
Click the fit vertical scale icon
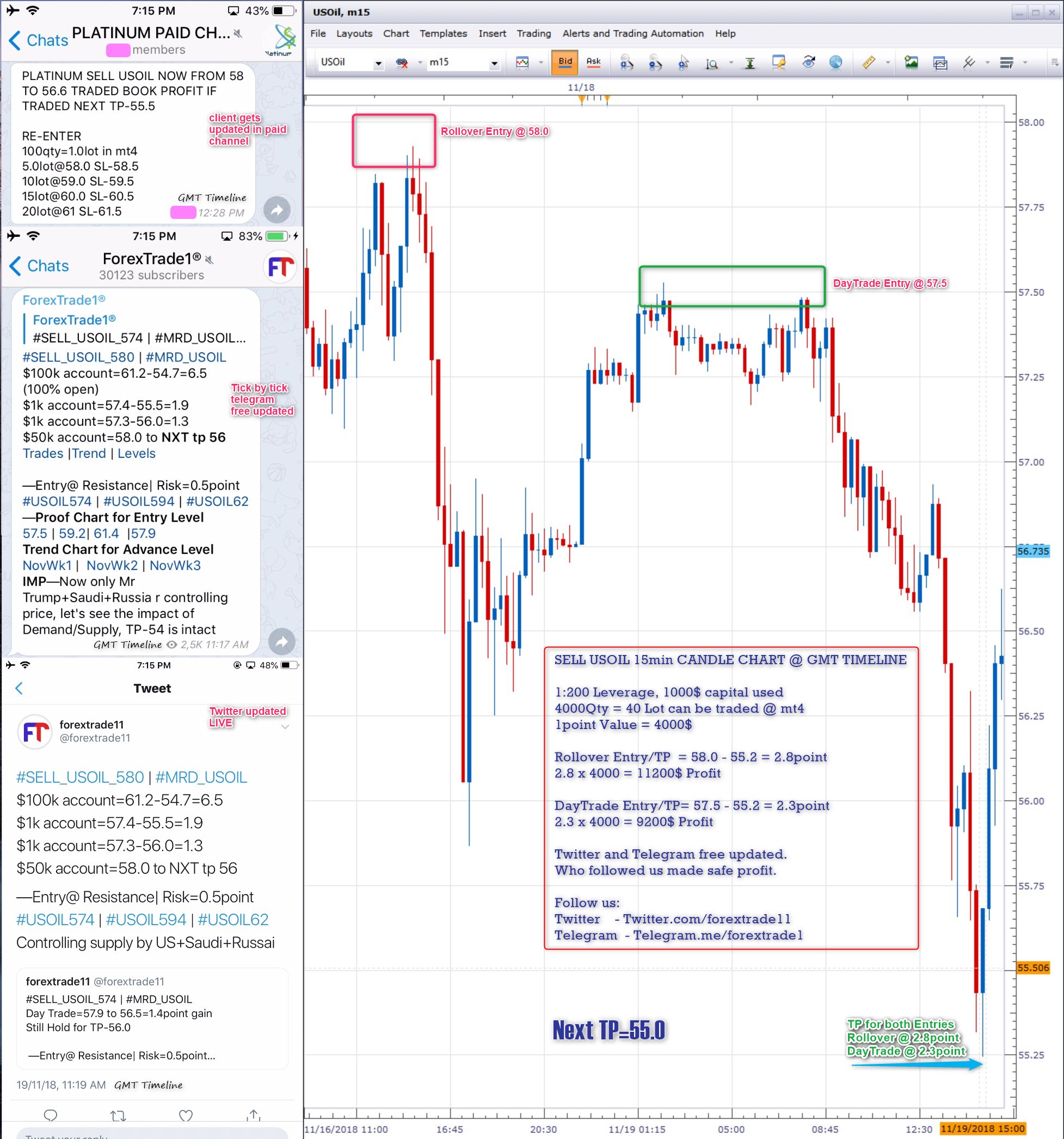[x=749, y=63]
